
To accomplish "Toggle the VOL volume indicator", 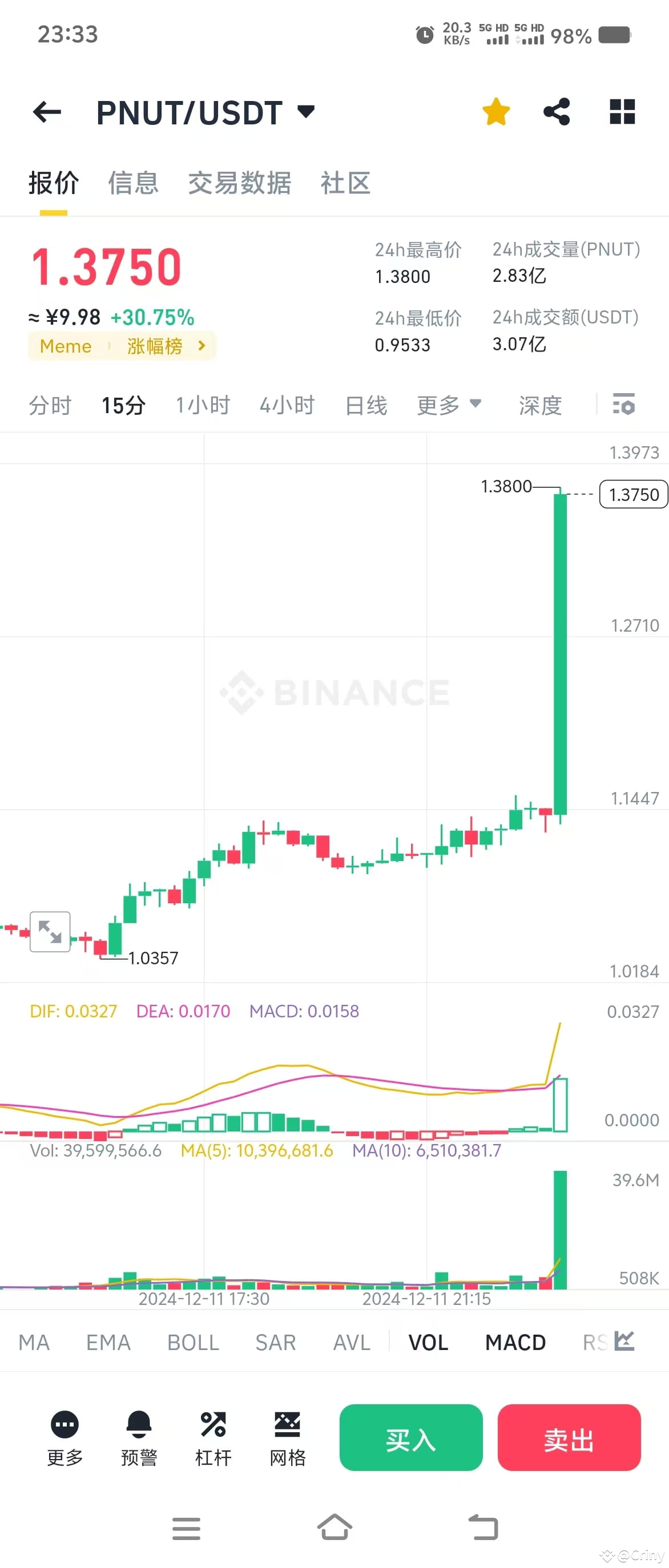I will [427, 1341].
